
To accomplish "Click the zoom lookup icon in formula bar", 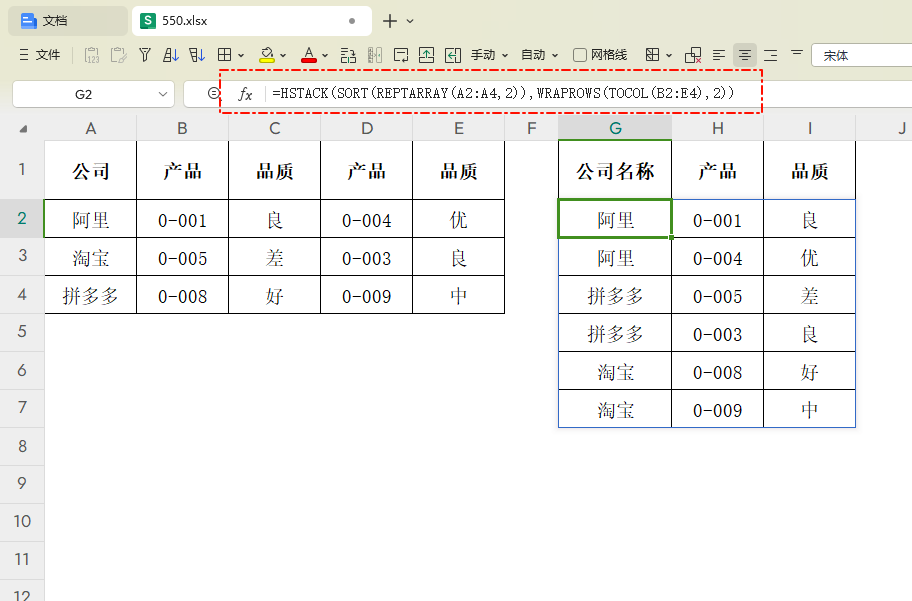I will tap(213, 93).
